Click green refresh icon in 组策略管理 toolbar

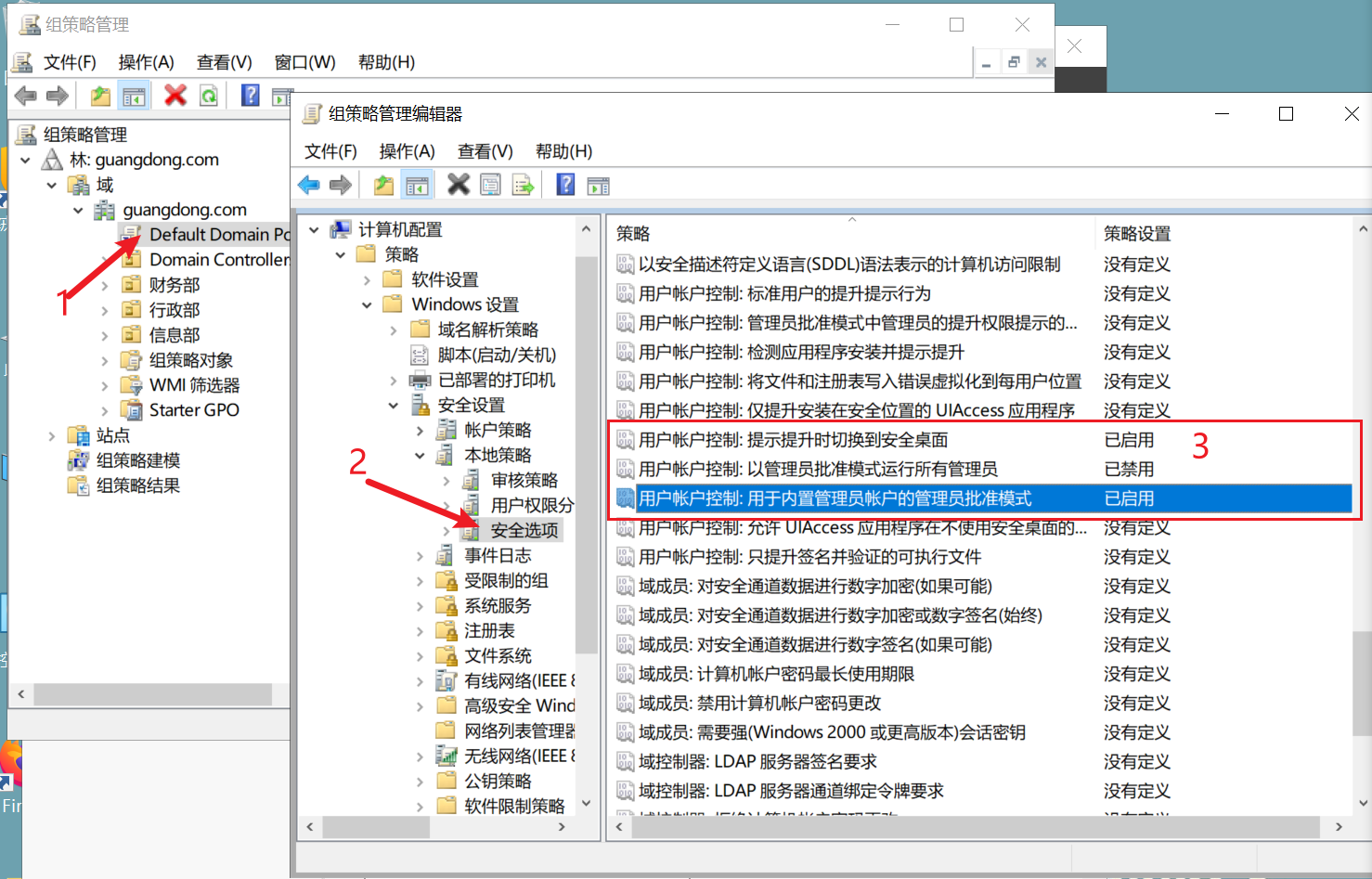pos(209,96)
